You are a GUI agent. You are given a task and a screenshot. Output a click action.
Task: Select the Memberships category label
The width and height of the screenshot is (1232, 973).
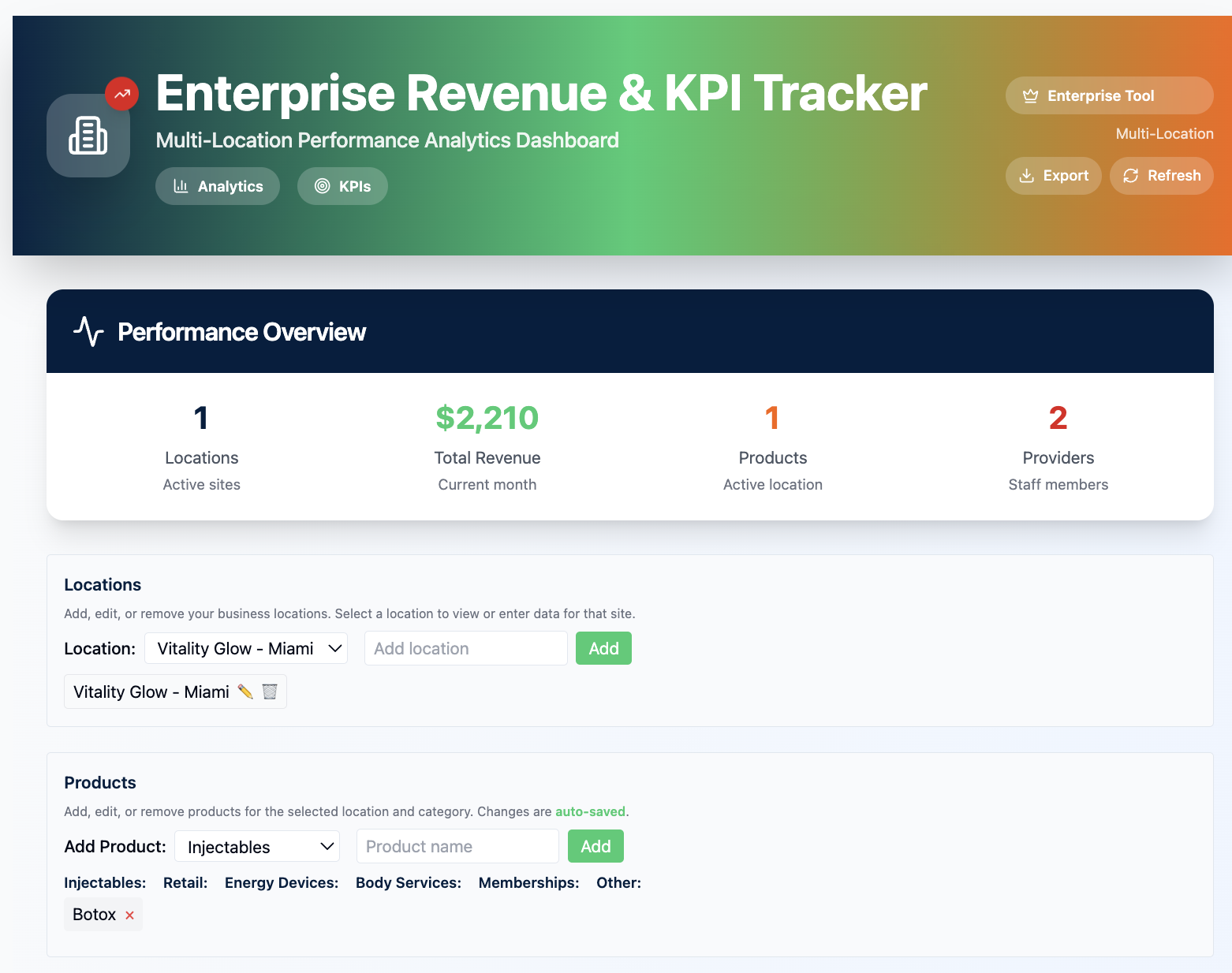[528, 882]
